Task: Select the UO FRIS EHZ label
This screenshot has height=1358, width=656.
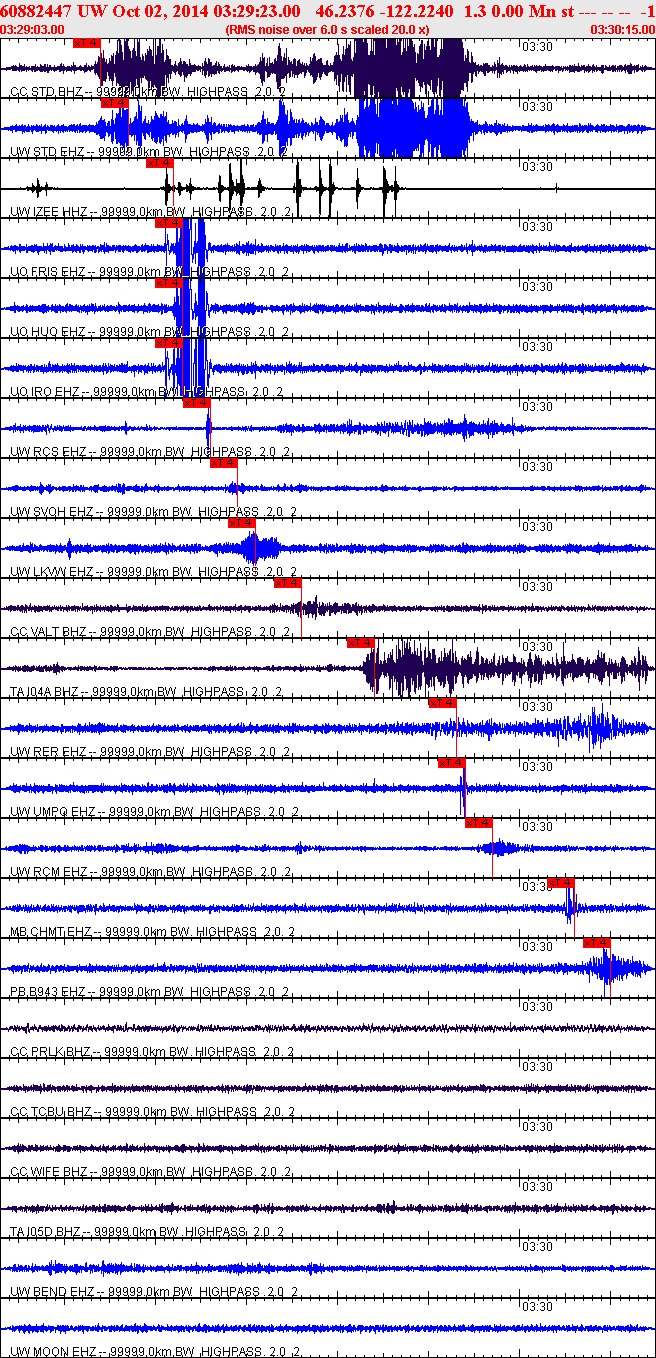Action: [150, 272]
